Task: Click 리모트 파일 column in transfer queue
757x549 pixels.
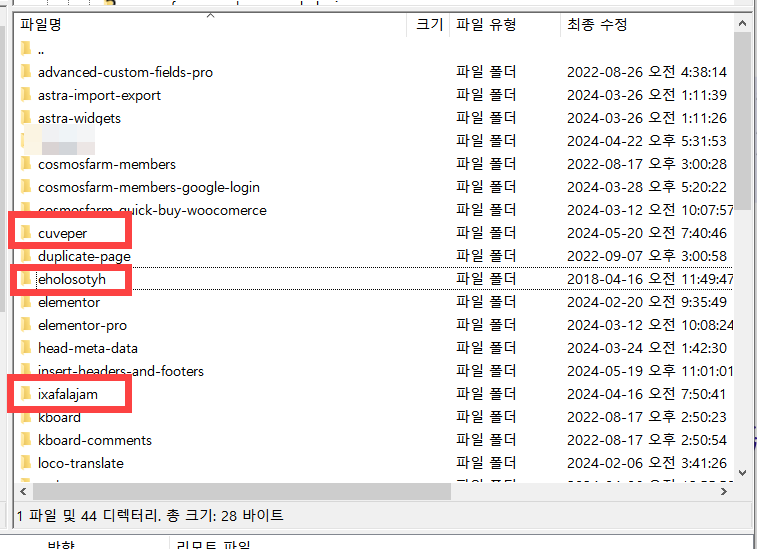Action: [213, 545]
